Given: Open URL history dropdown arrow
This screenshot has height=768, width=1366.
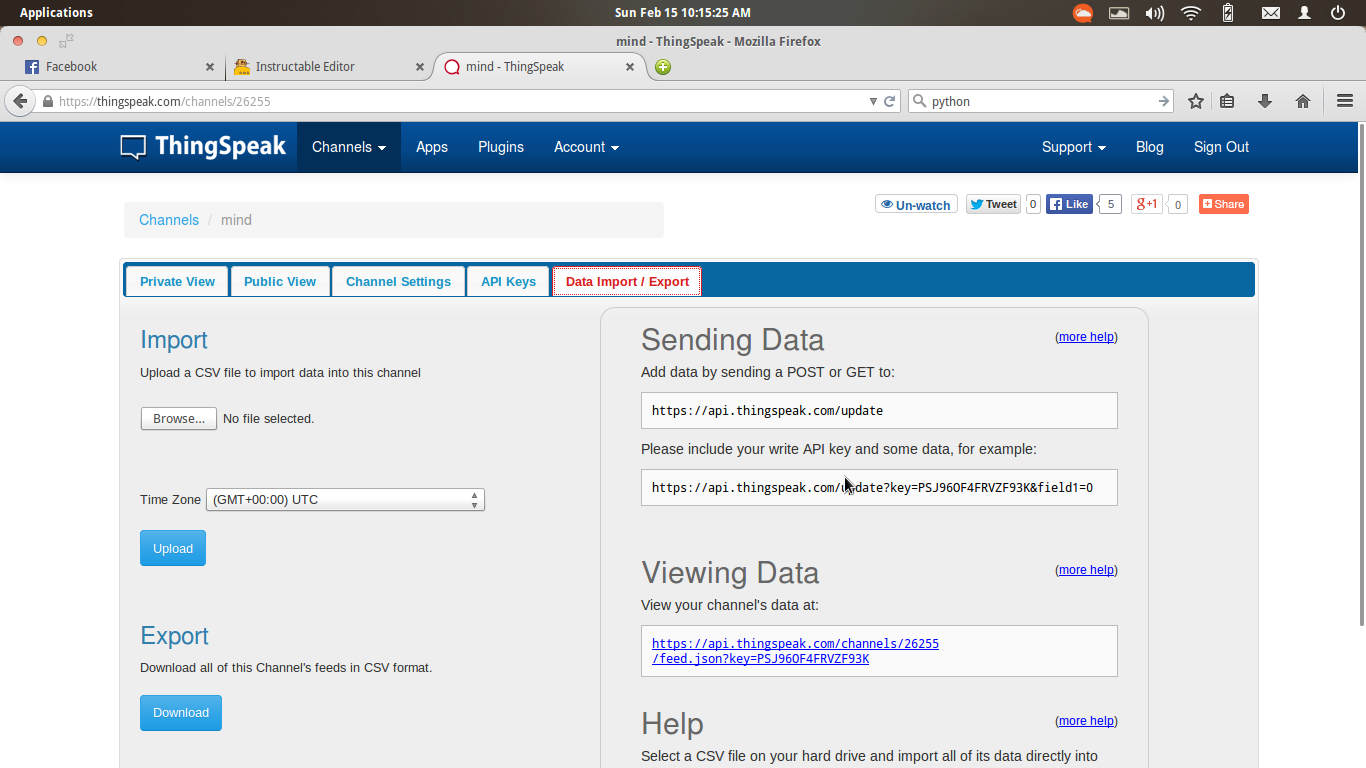Looking at the screenshot, I should point(873,101).
